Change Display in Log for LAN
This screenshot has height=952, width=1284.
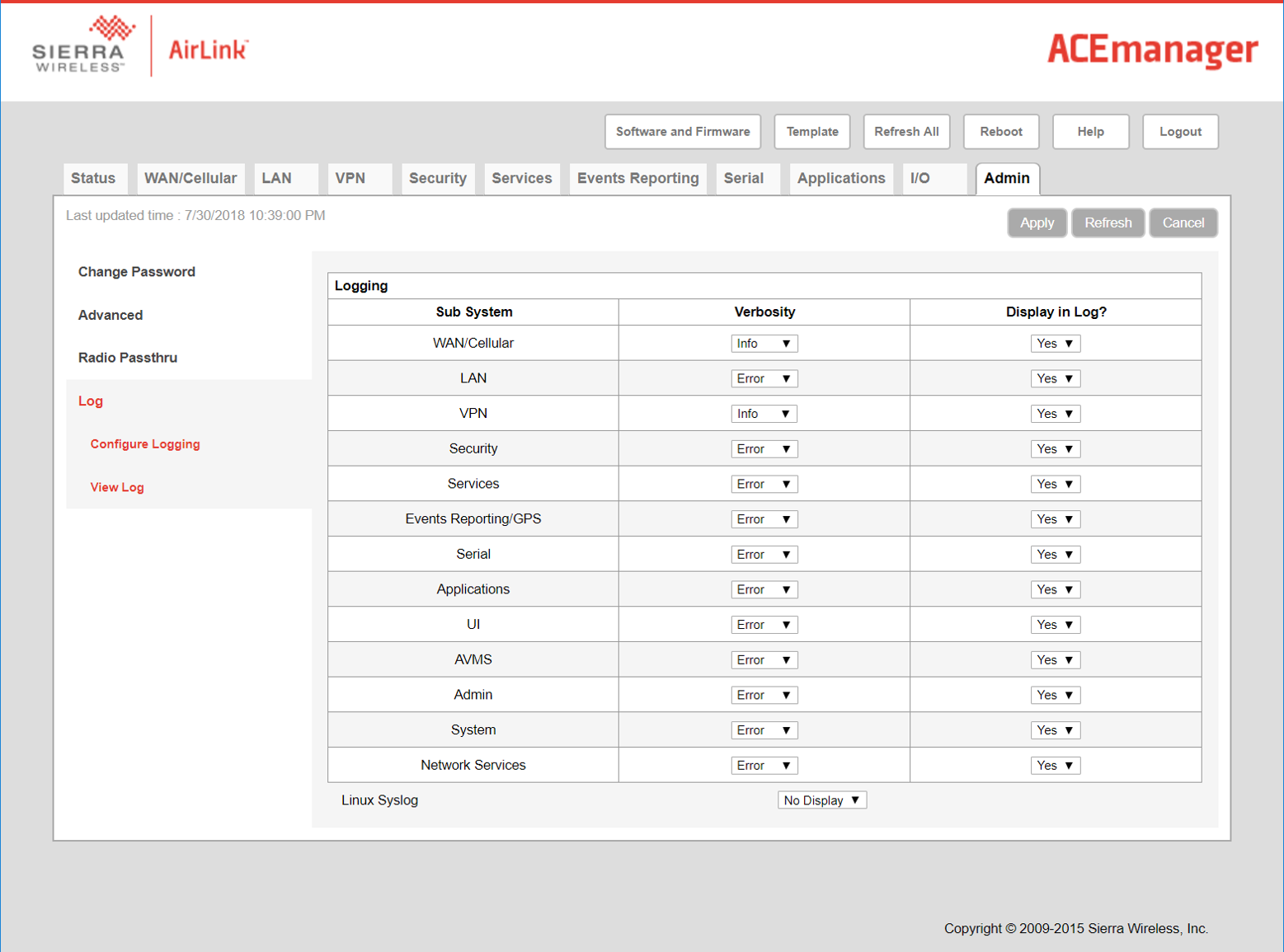click(1055, 379)
